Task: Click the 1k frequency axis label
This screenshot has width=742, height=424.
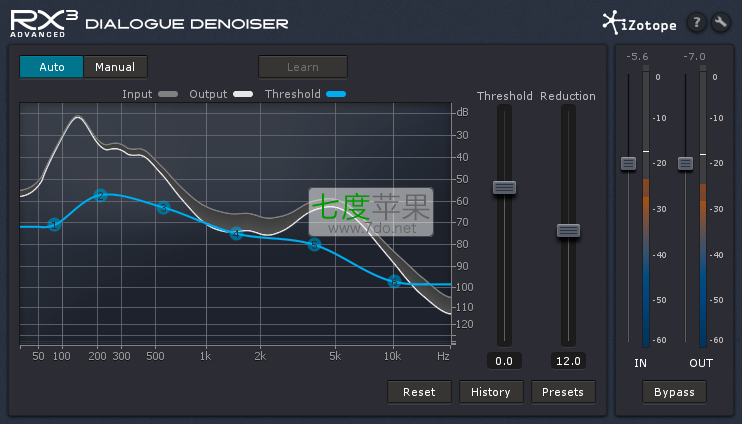Action: (x=205, y=356)
